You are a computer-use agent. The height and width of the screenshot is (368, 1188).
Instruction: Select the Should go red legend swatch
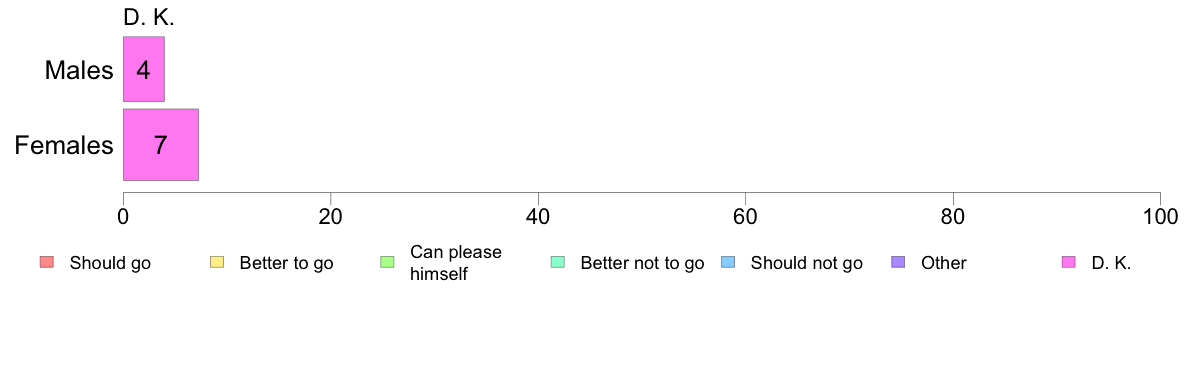coord(46,263)
